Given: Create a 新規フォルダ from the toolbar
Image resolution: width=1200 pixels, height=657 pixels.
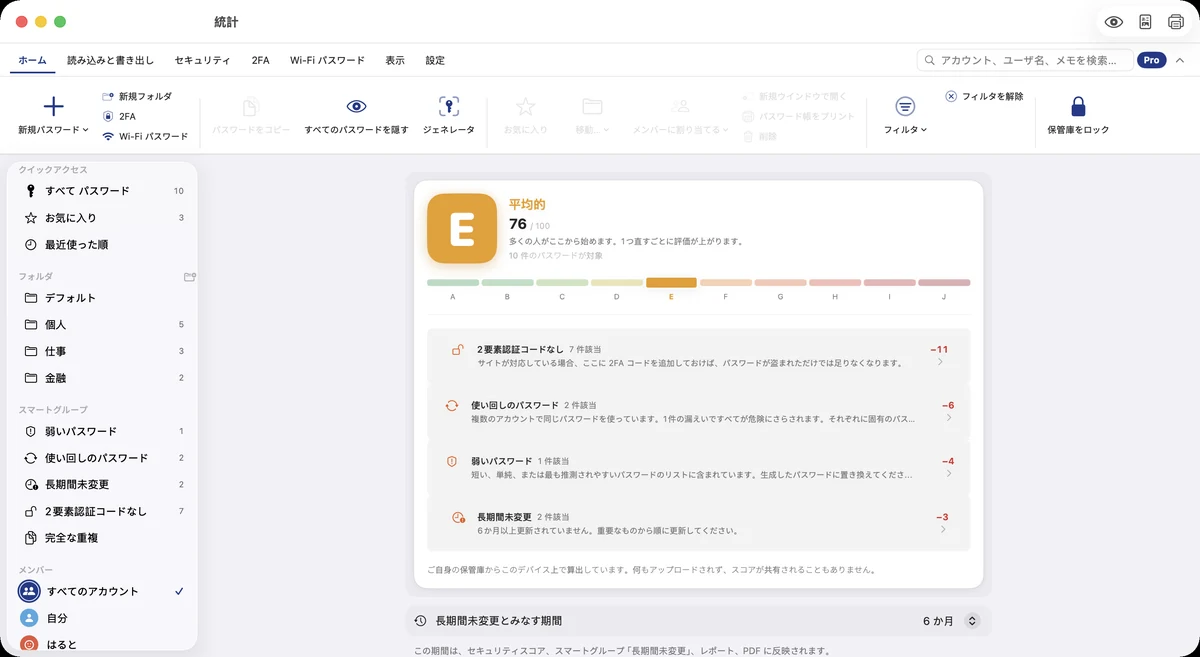Looking at the screenshot, I should (x=137, y=96).
